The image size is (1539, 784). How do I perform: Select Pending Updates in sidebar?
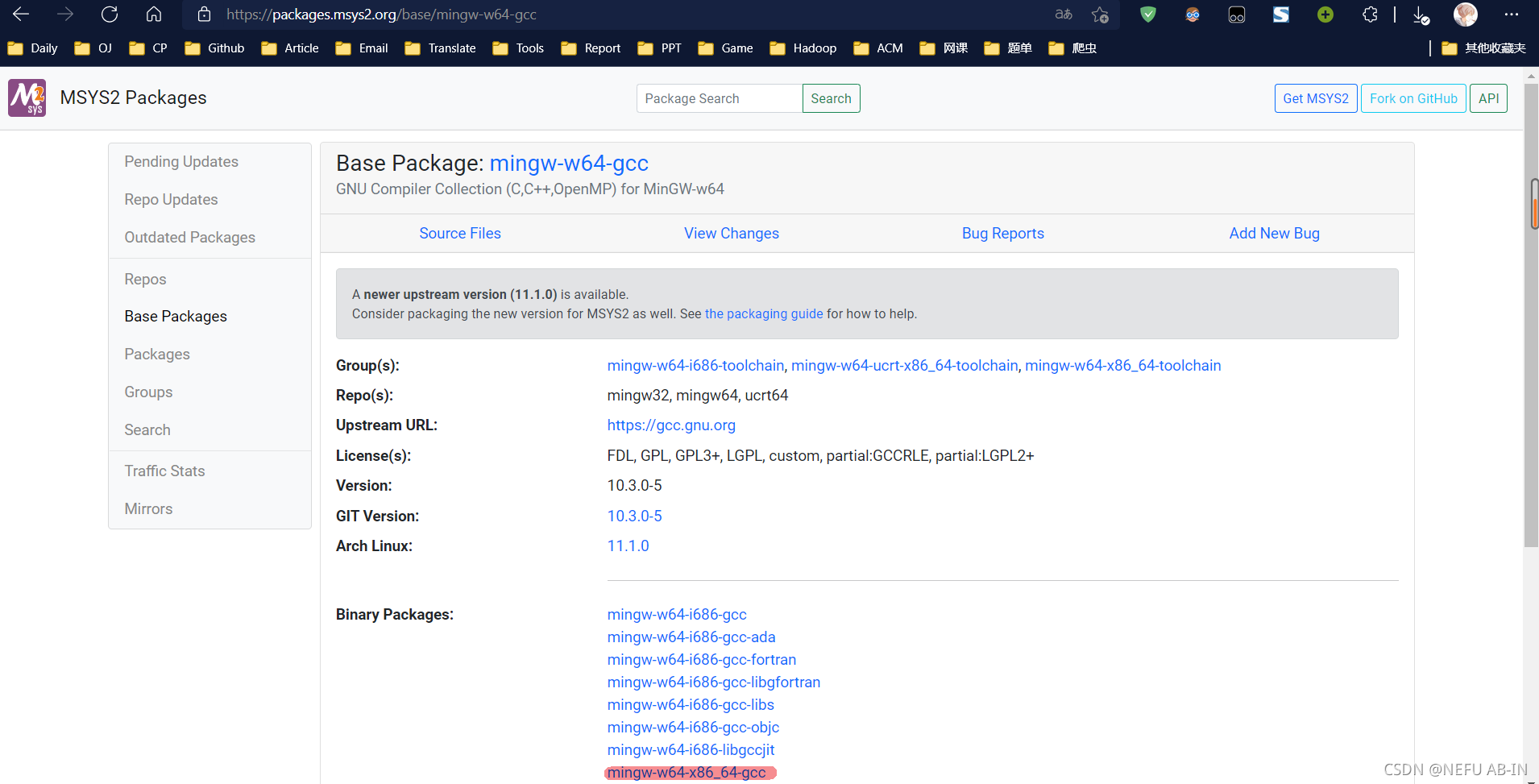click(x=181, y=162)
